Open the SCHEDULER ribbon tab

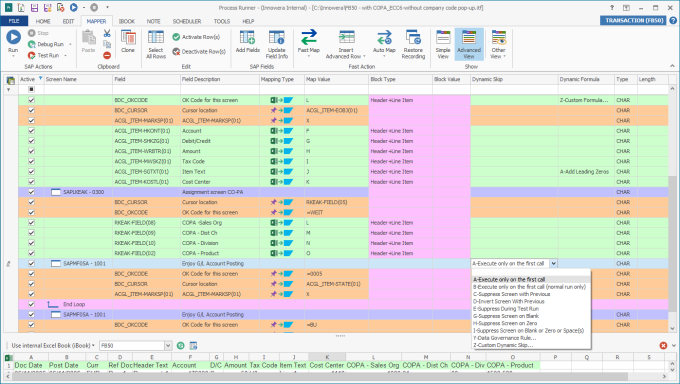pos(186,21)
